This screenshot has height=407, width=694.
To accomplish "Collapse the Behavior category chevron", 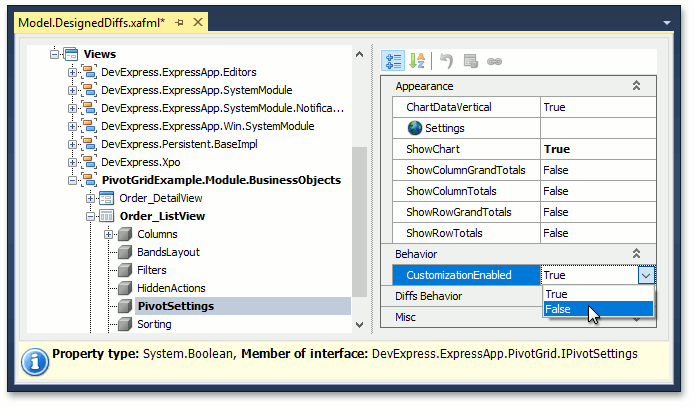I will 636,253.
